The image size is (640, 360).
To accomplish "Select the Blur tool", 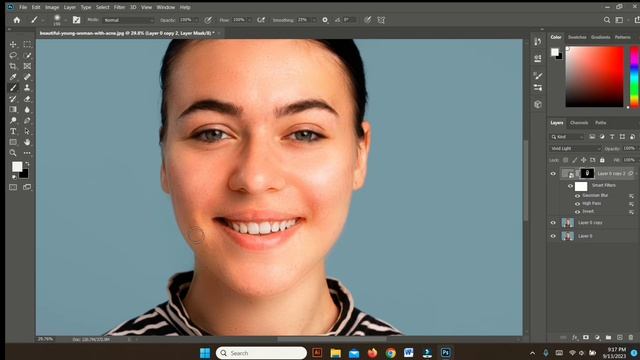I will (x=27, y=109).
